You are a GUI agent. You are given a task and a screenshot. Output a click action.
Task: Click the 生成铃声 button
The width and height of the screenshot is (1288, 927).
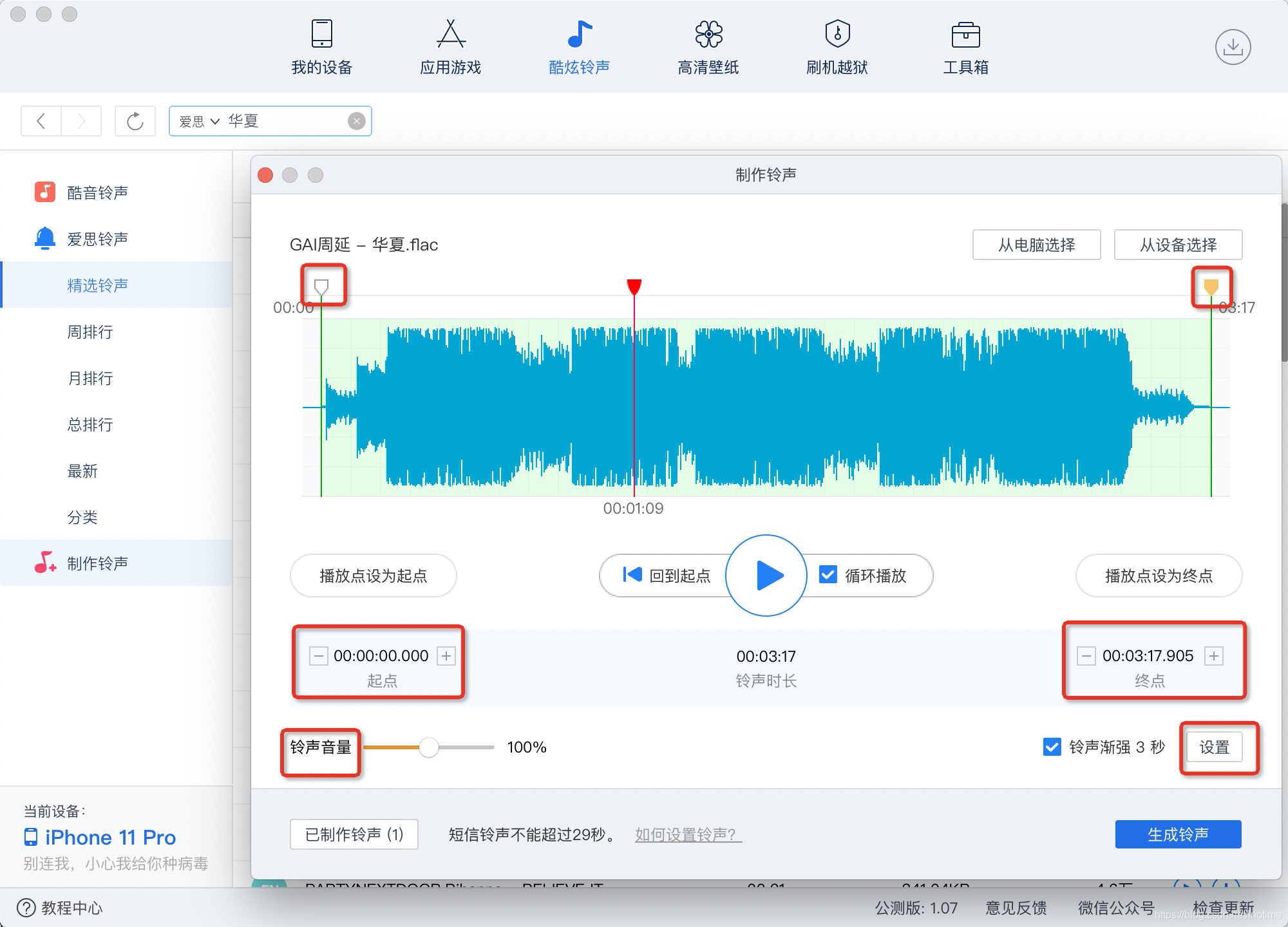[x=1178, y=834]
